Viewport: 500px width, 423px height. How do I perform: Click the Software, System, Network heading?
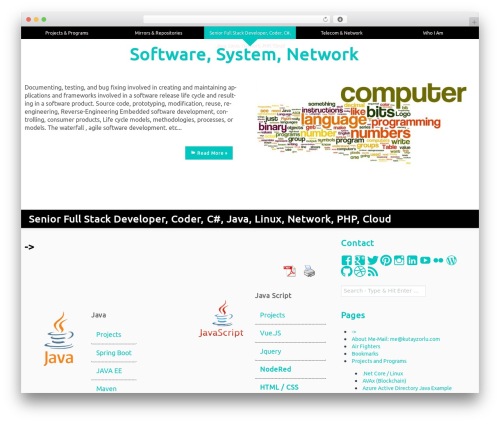tap(244, 55)
